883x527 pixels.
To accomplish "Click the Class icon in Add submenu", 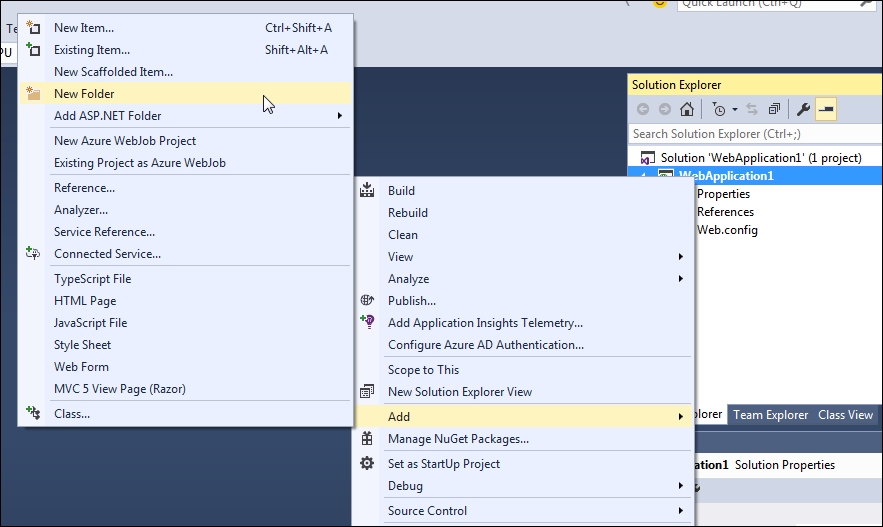I will click(x=33, y=413).
